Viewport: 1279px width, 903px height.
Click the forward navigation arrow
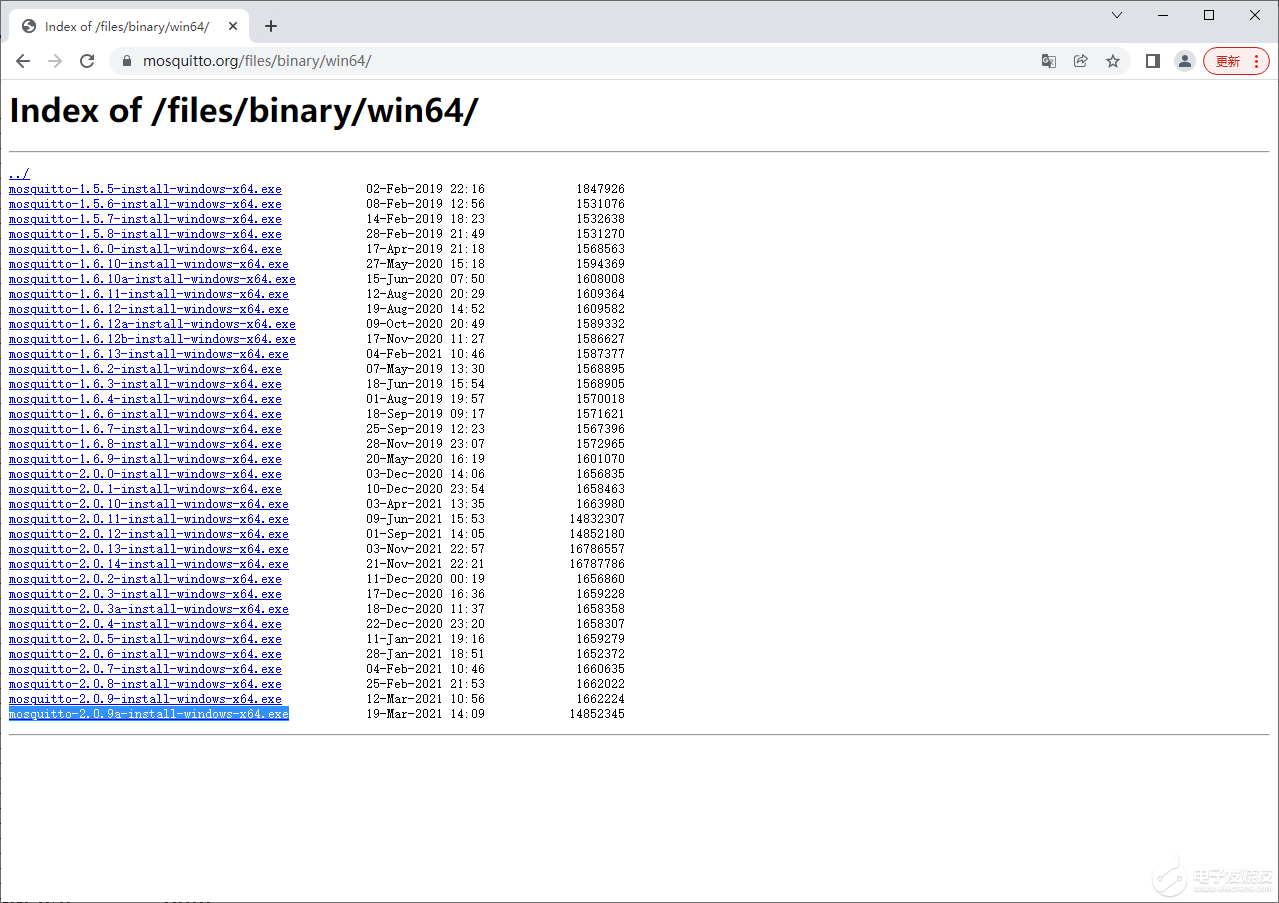click(55, 61)
